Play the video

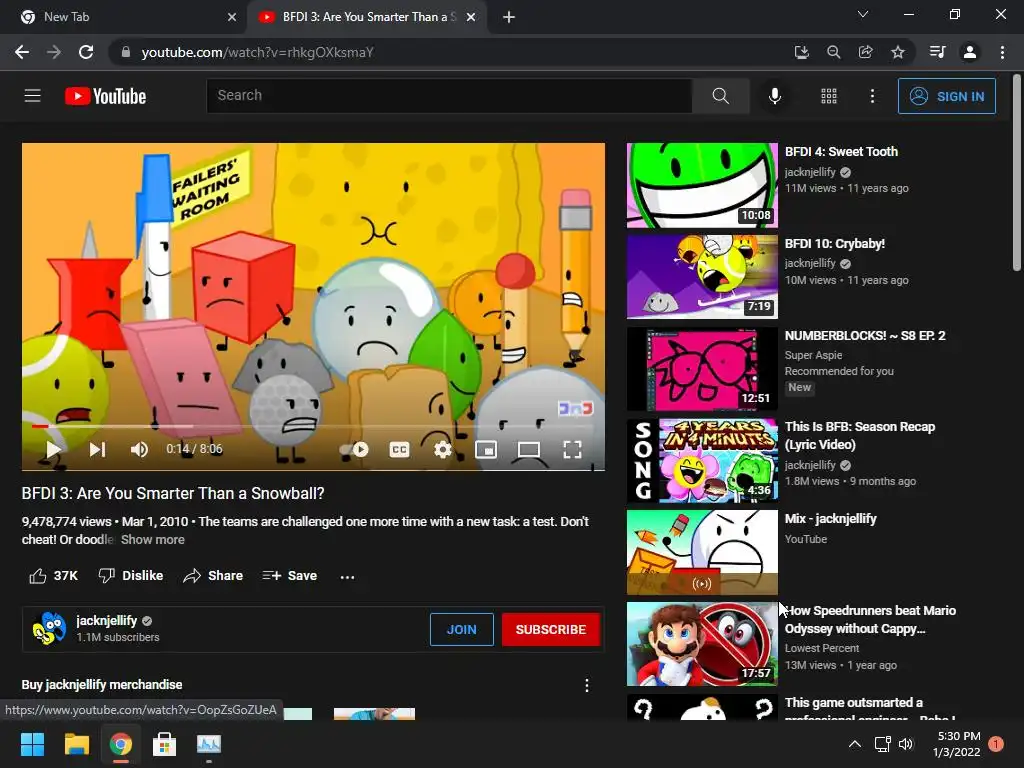click(x=54, y=449)
